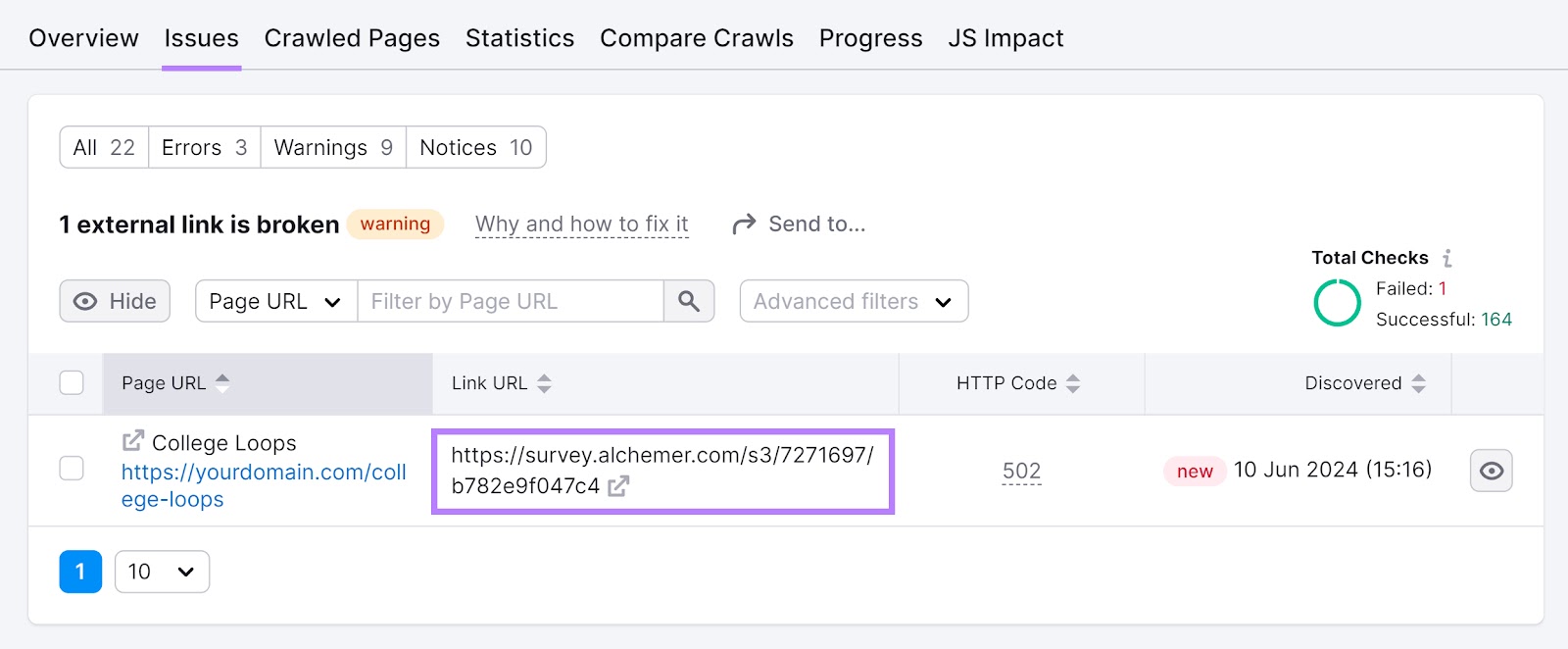The width and height of the screenshot is (1568, 649).
Task: Open the Compare Crawls tab
Action: point(697,37)
